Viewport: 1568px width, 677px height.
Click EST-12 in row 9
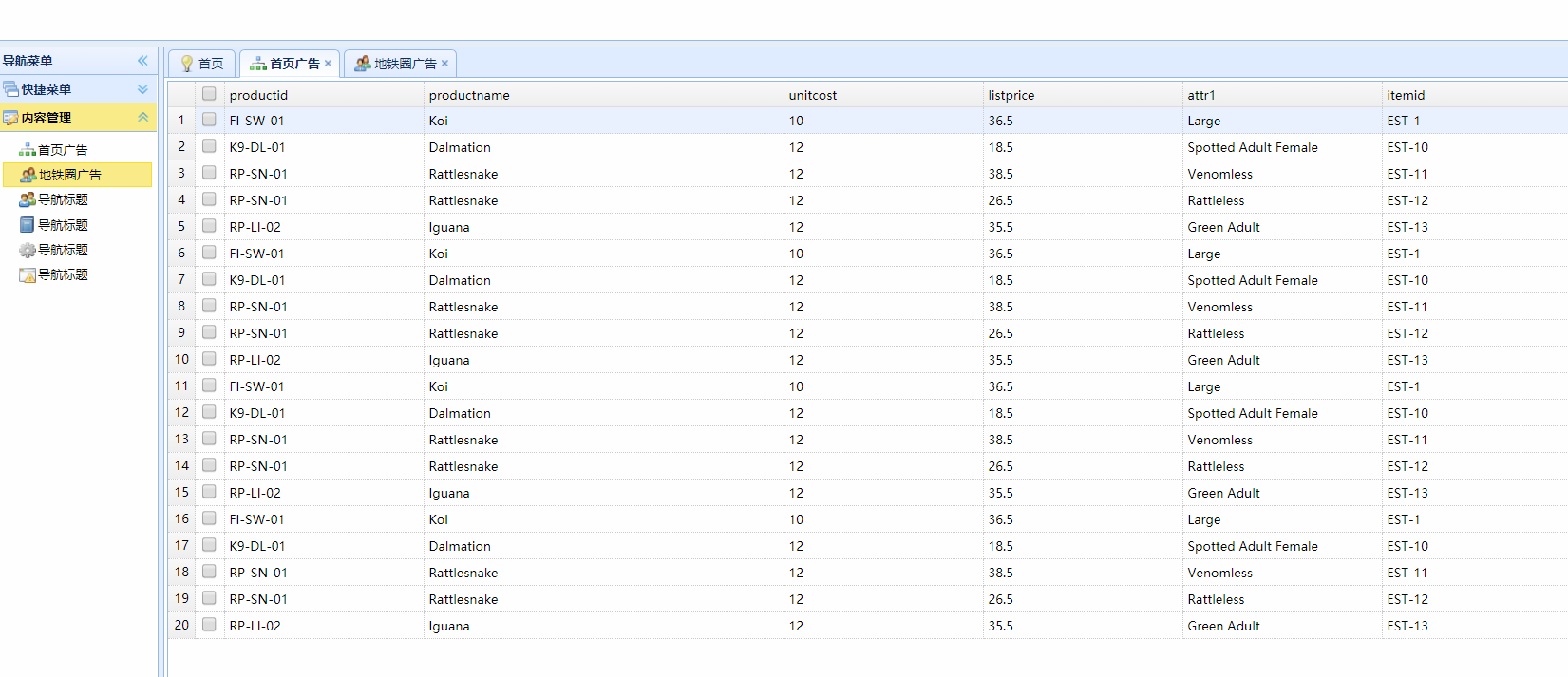(x=1407, y=333)
